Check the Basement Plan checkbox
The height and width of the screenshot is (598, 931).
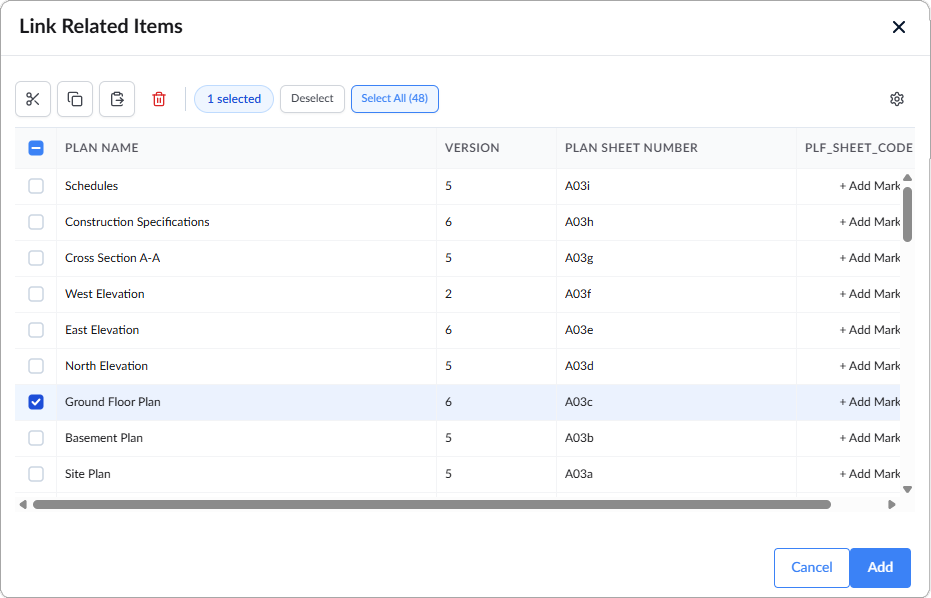[x=36, y=438]
